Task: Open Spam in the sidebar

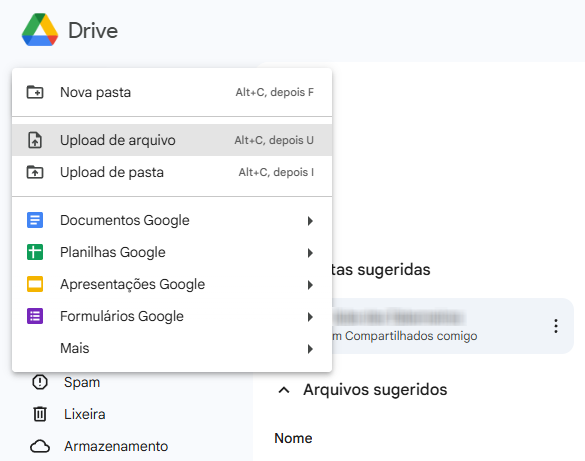Action: [82, 382]
